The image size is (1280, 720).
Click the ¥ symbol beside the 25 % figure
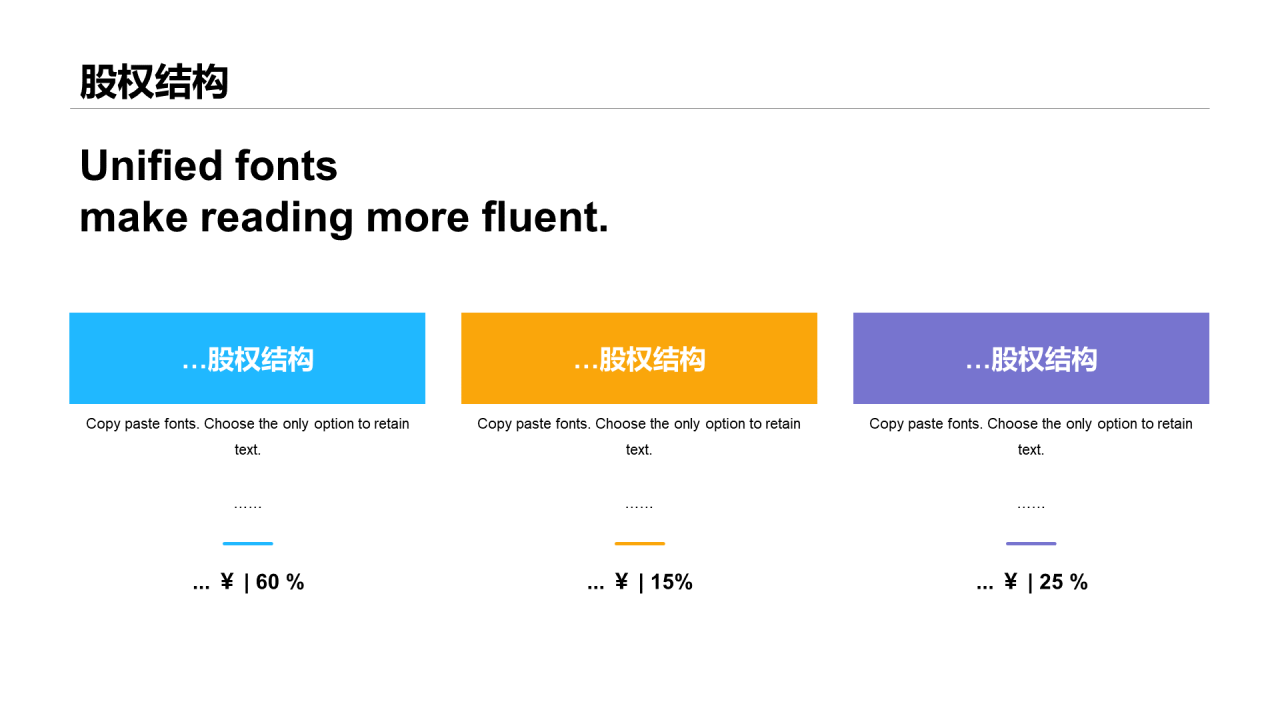click(x=1010, y=582)
